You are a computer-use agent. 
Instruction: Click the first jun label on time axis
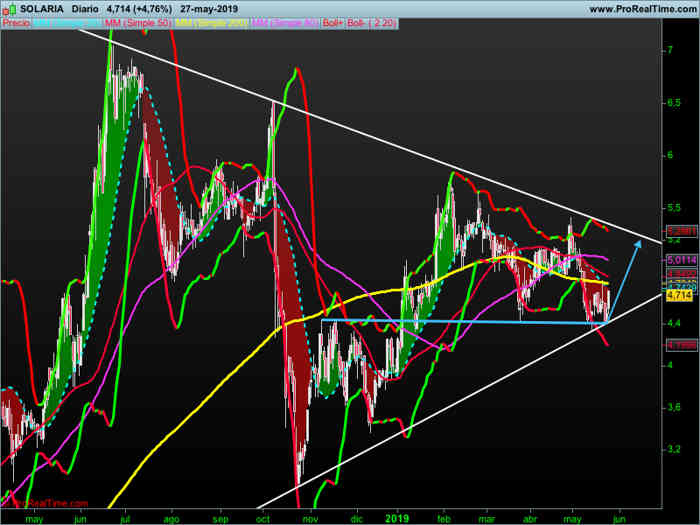tap(80, 519)
